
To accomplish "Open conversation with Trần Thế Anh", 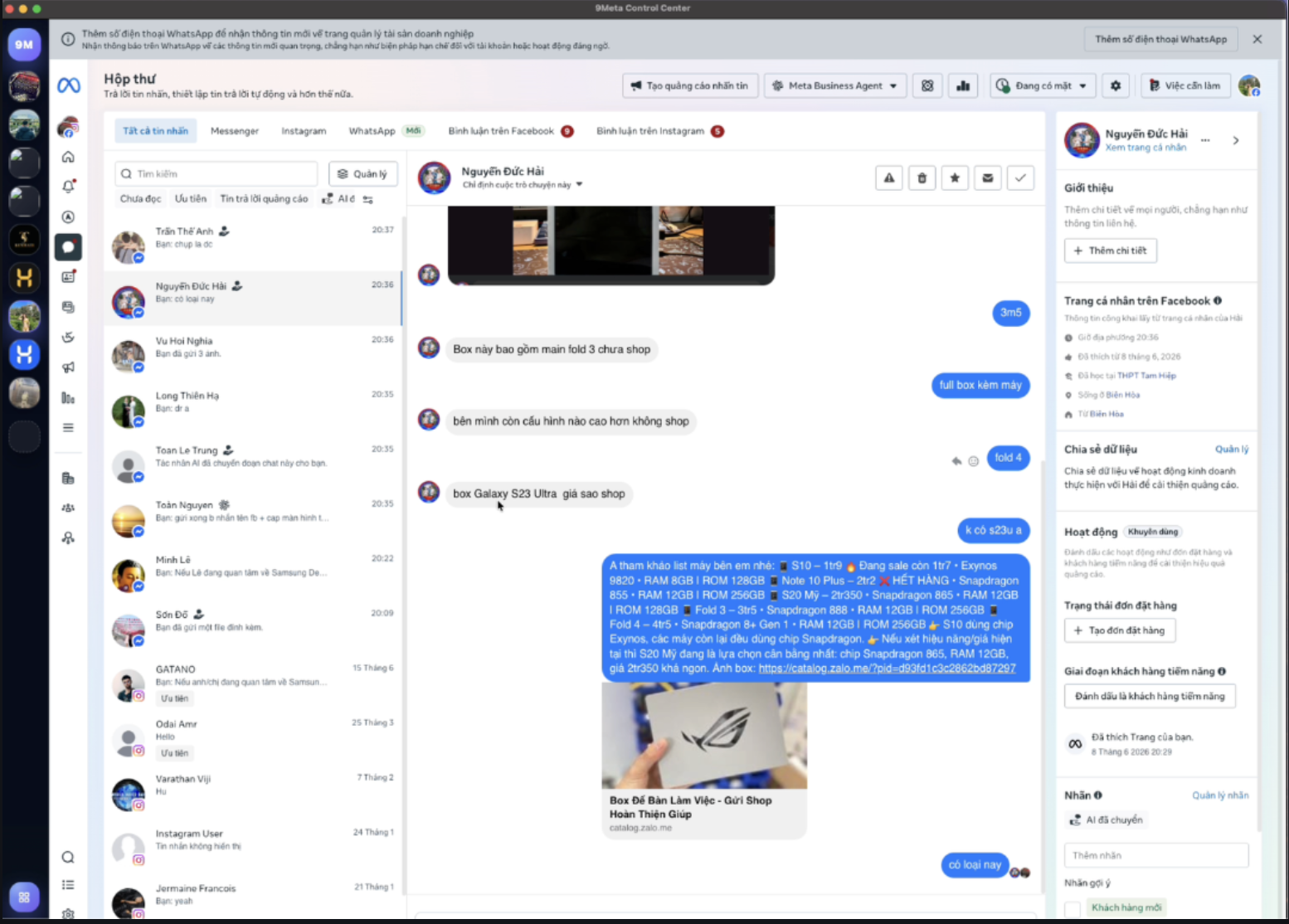I will pos(253,244).
